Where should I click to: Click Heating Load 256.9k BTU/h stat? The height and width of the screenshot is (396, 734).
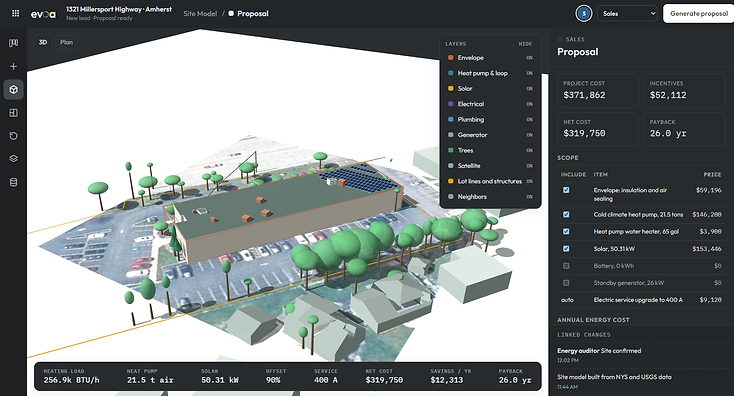(x=72, y=376)
